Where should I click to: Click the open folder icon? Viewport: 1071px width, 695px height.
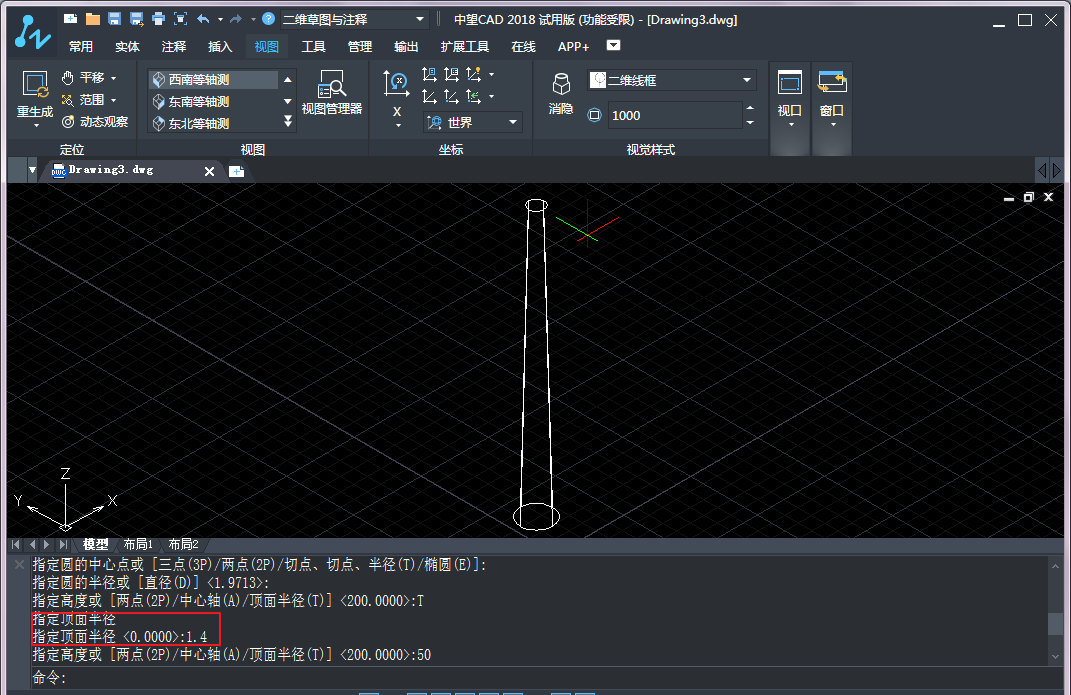pyautogui.click(x=92, y=19)
